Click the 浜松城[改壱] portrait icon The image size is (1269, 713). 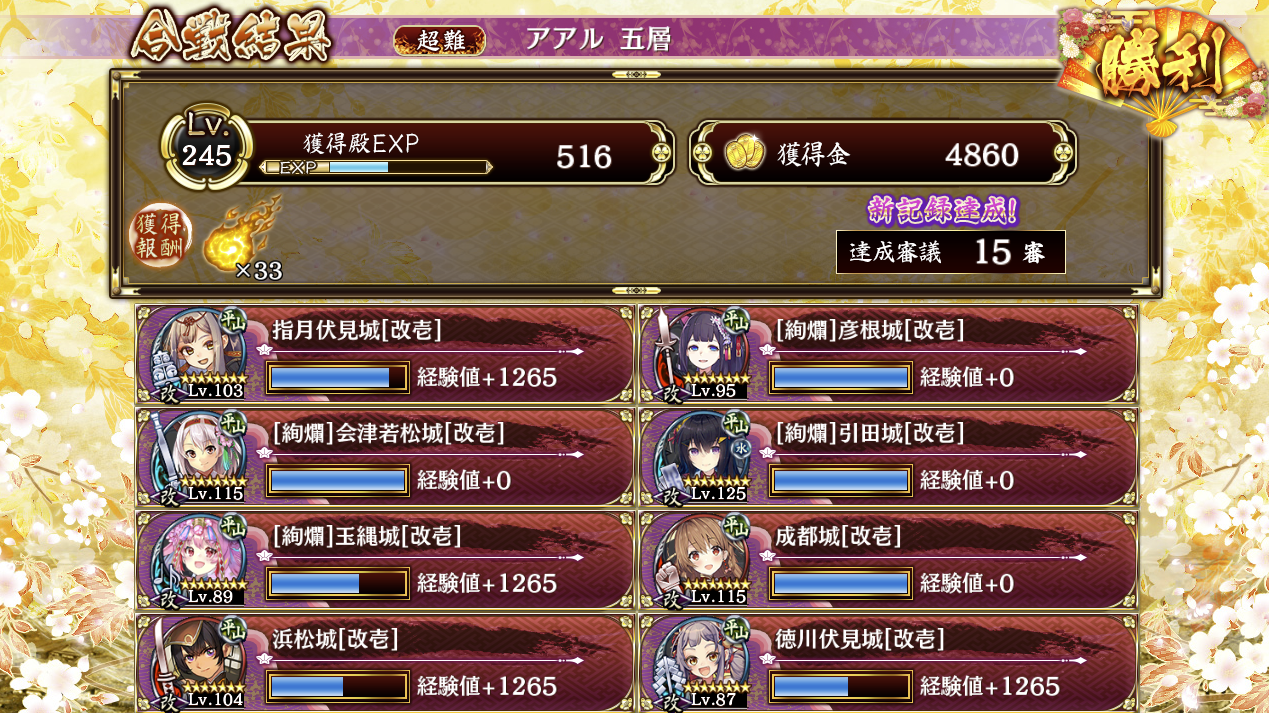tap(199, 662)
